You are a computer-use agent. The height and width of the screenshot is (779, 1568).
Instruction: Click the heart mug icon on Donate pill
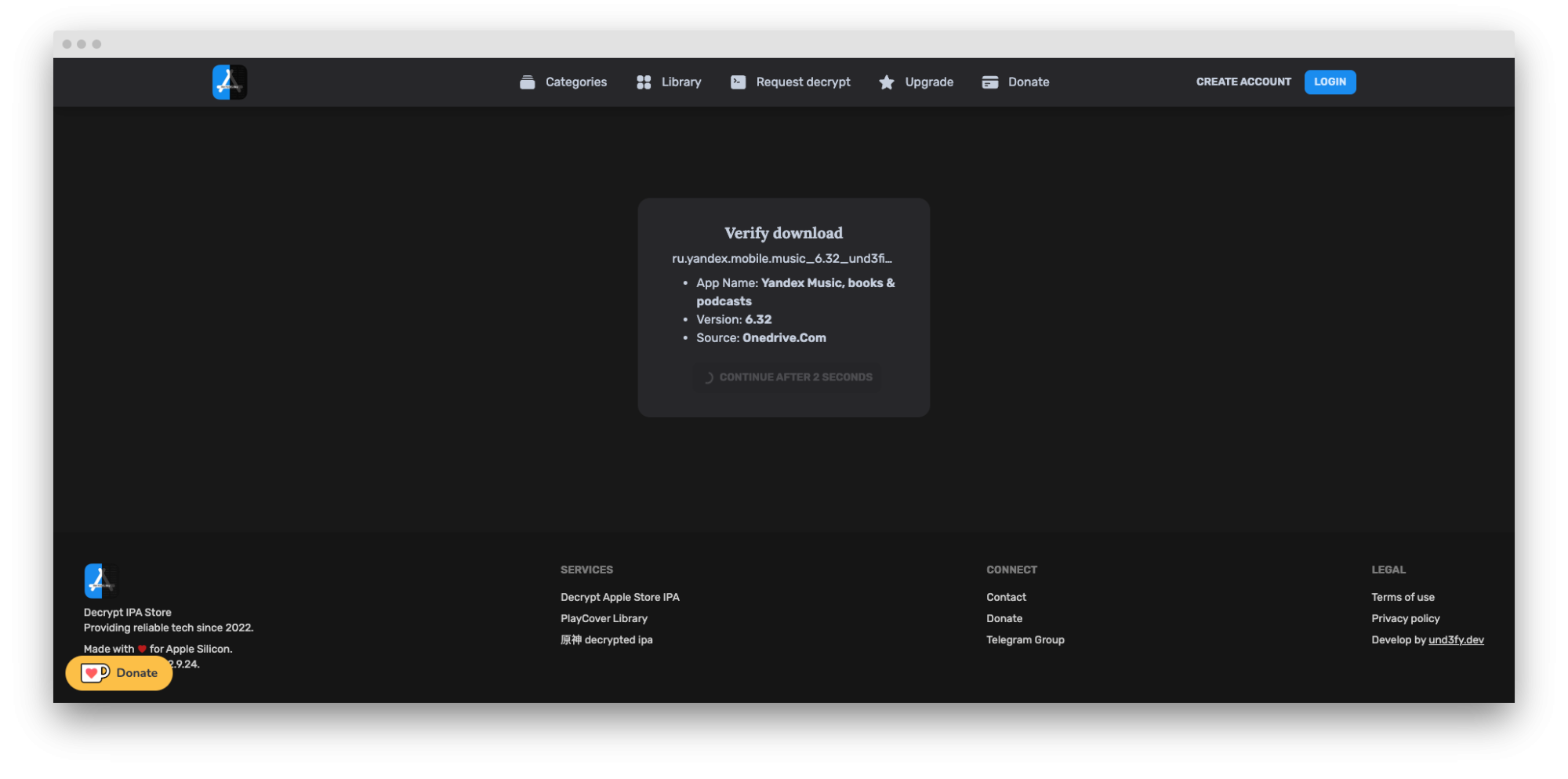click(x=94, y=672)
